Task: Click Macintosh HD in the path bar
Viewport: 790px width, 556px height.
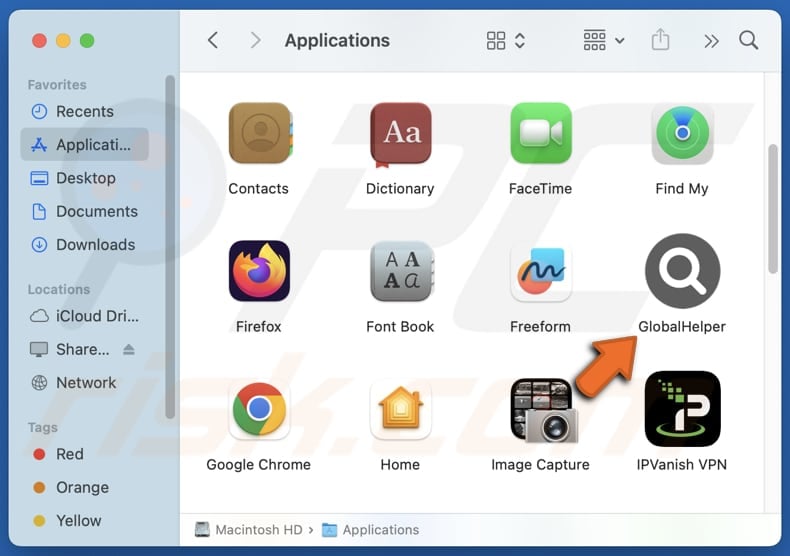Action: pyautogui.click(x=249, y=530)
